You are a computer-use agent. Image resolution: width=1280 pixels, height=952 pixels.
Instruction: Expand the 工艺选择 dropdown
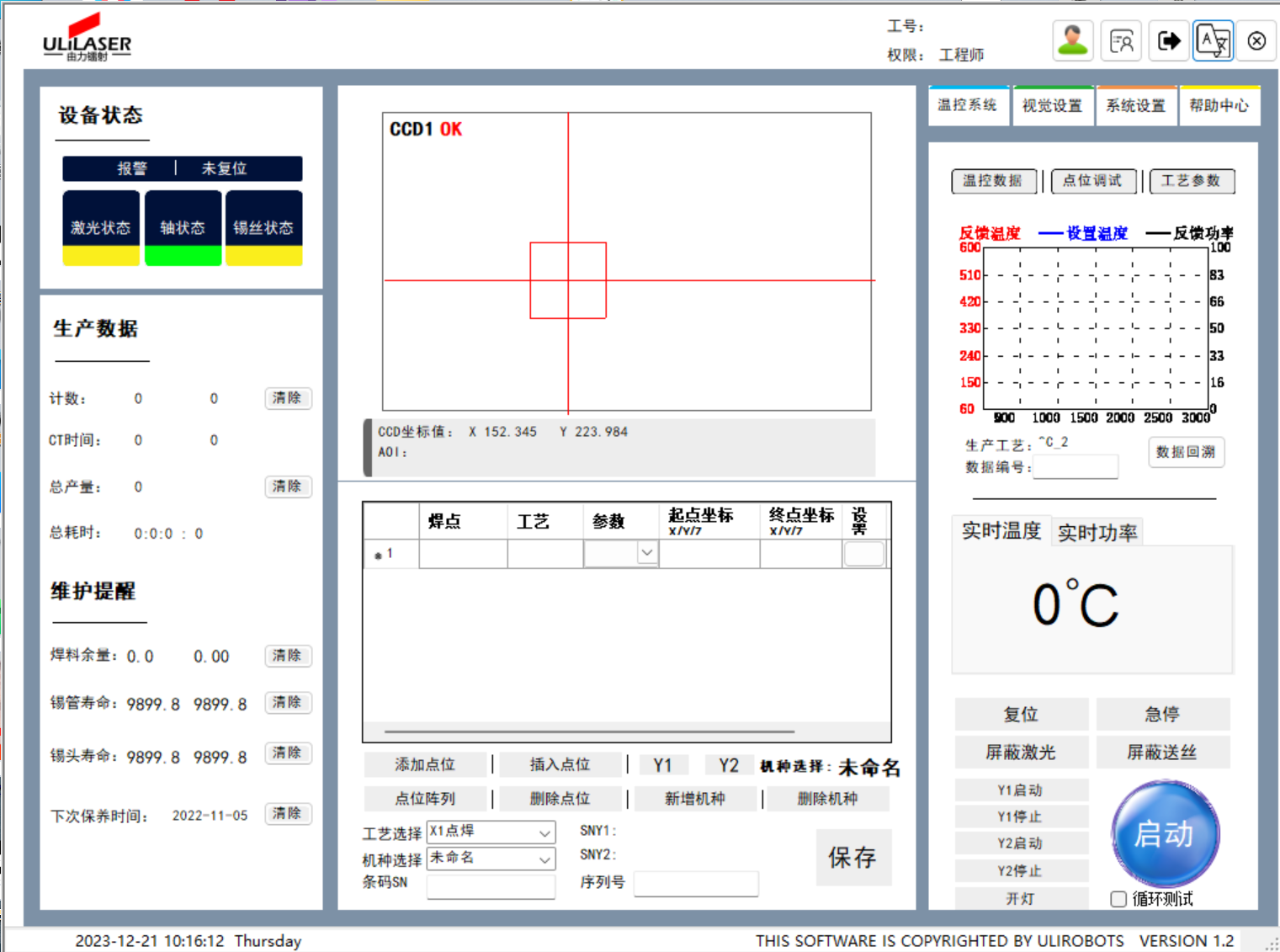click(x=544, y=832)
